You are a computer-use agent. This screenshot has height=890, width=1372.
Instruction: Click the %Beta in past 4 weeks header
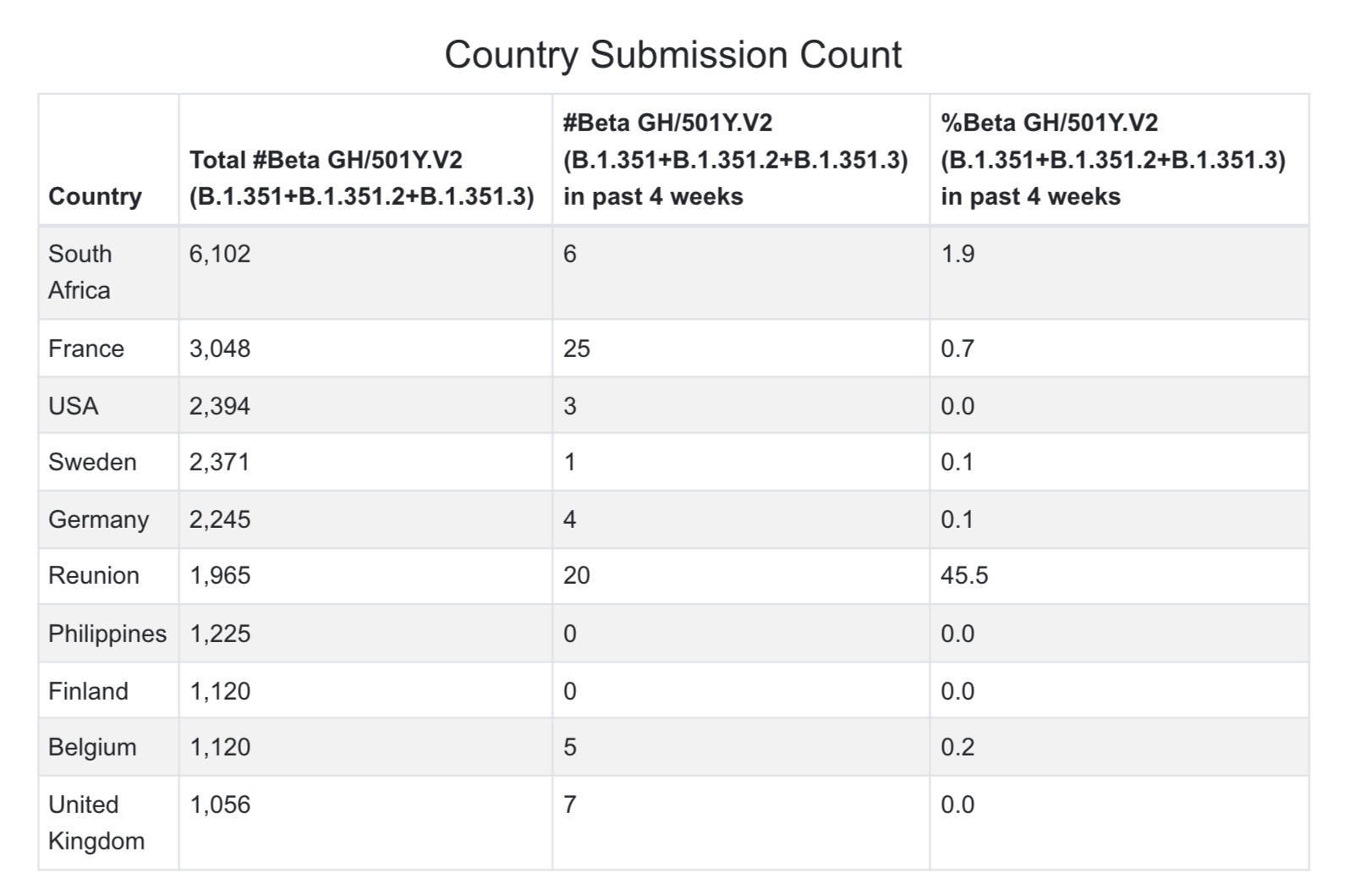pyautogui.click(x=1113, y=160)
